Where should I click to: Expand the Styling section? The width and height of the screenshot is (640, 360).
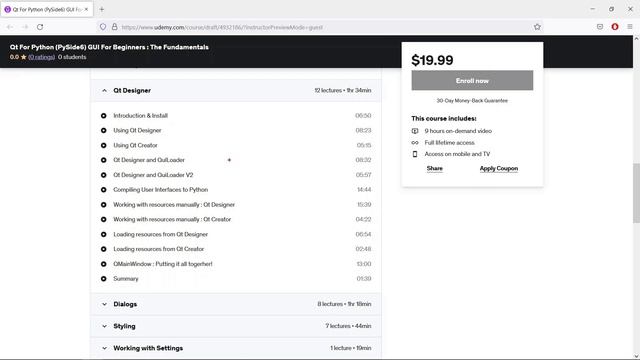pos(236,326)
